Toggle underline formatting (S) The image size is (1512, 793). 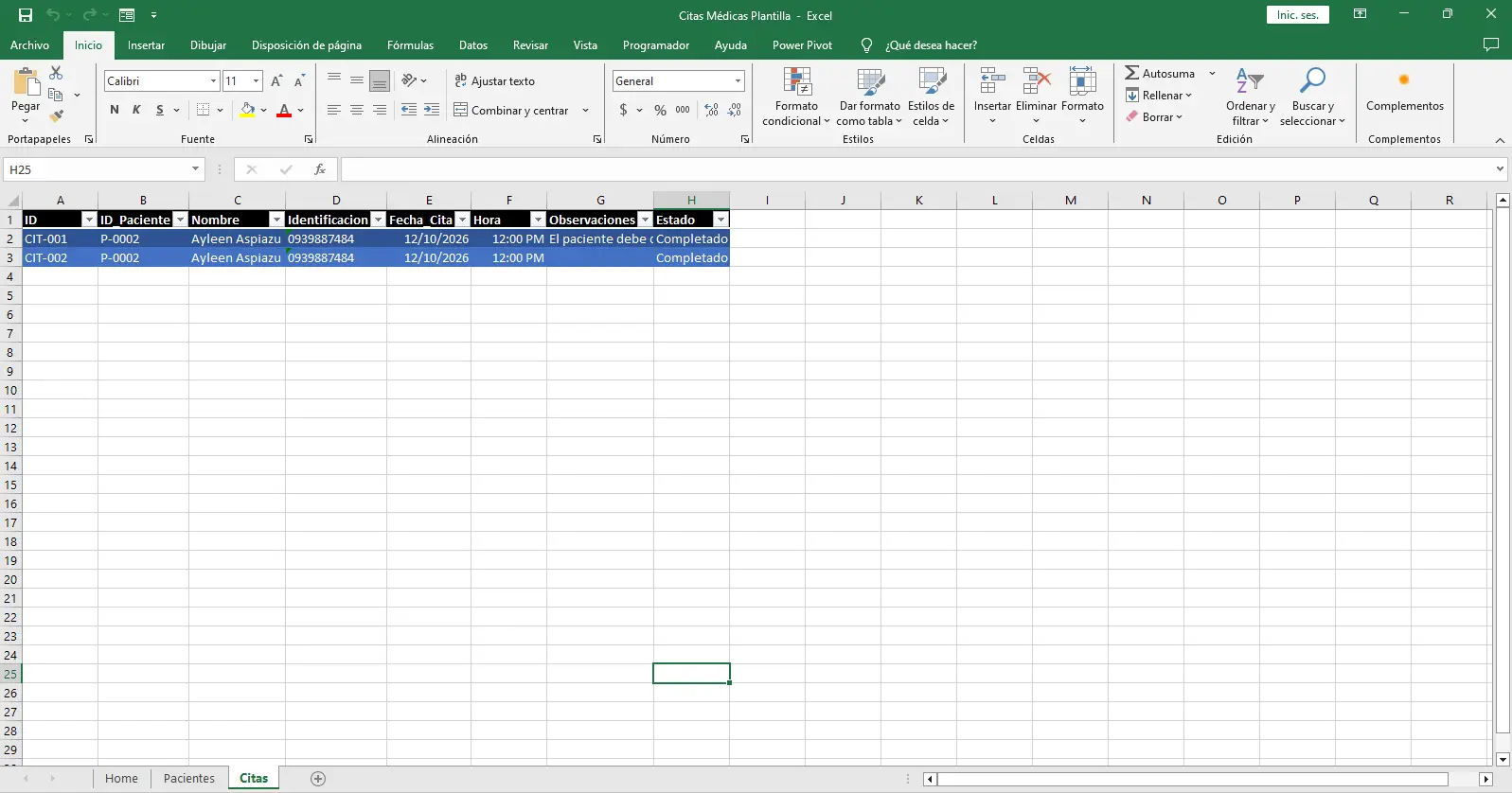click(x=160, y=111)
